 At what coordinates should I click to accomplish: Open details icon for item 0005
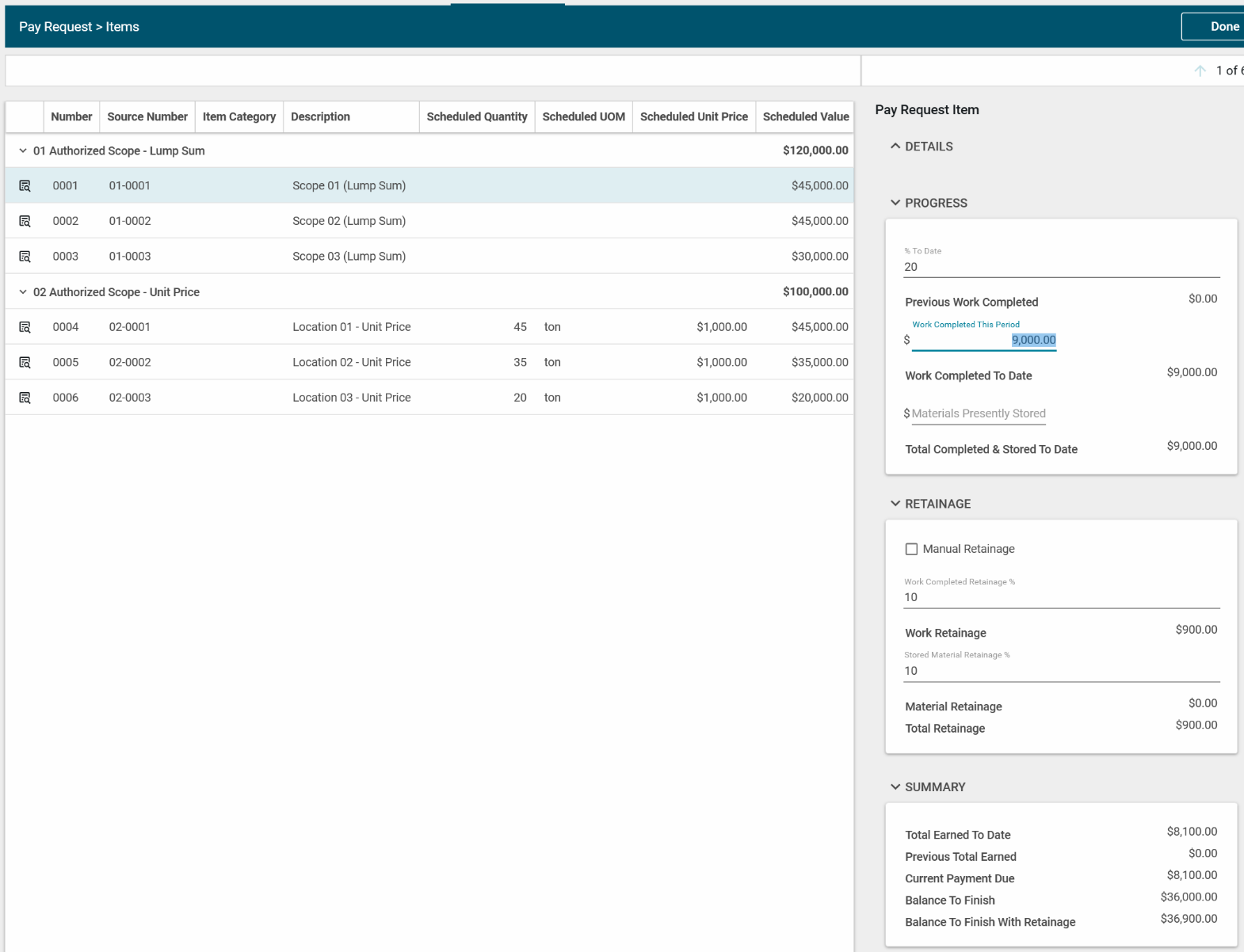coord(25,363)
